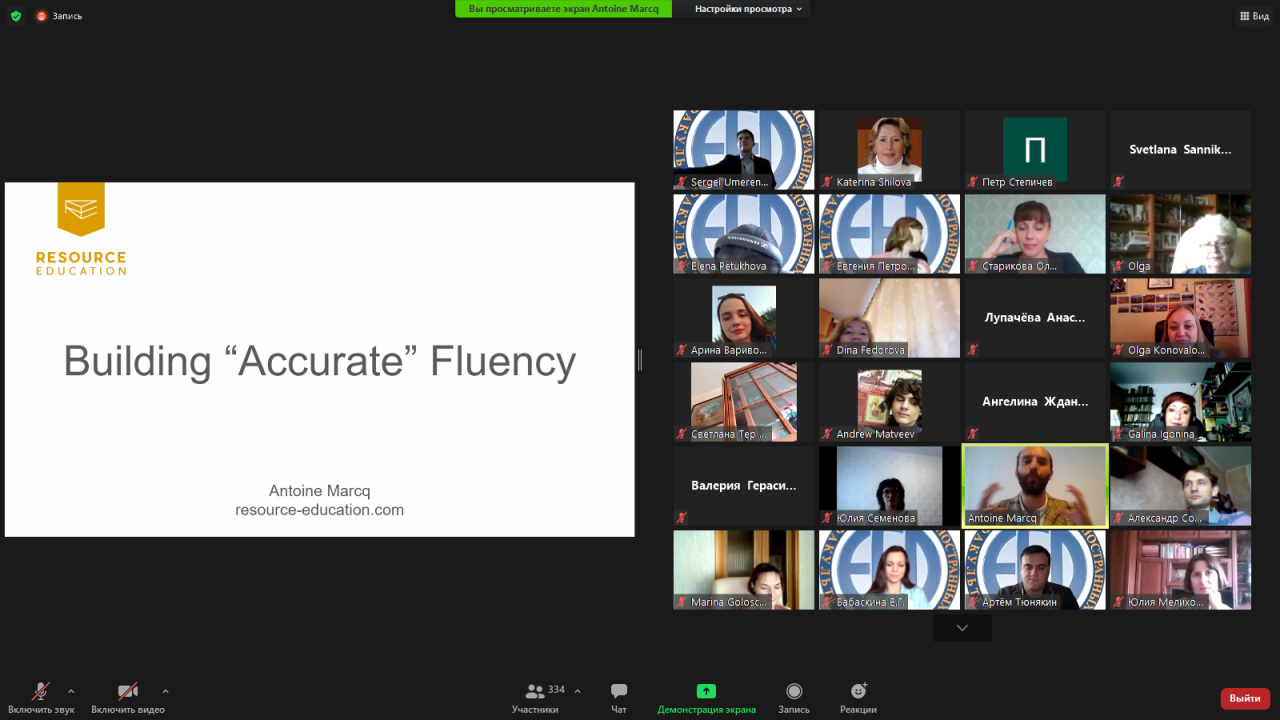
Task: Open the Reactions emoji icon
Action: (x=858, y=692)
